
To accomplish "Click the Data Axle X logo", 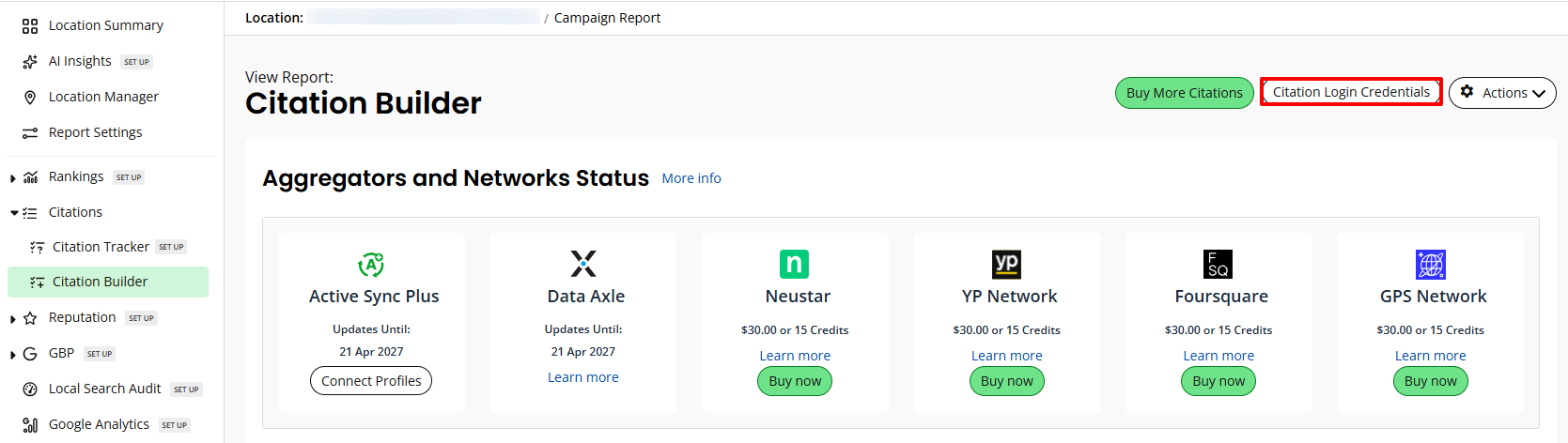I will pyautogui.click(x=583, y=264).
